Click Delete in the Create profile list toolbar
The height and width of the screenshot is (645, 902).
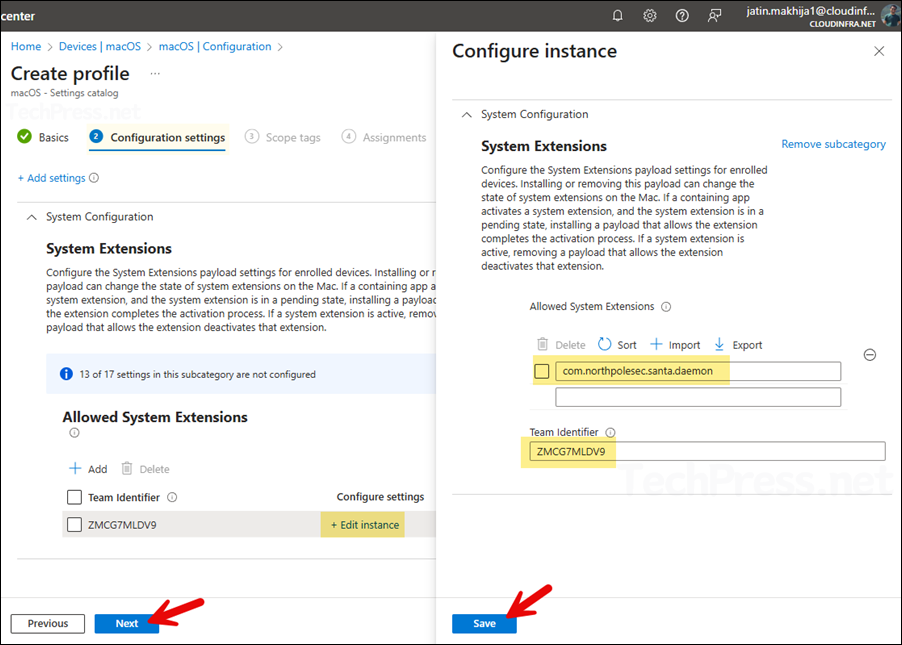pos(145,469)
